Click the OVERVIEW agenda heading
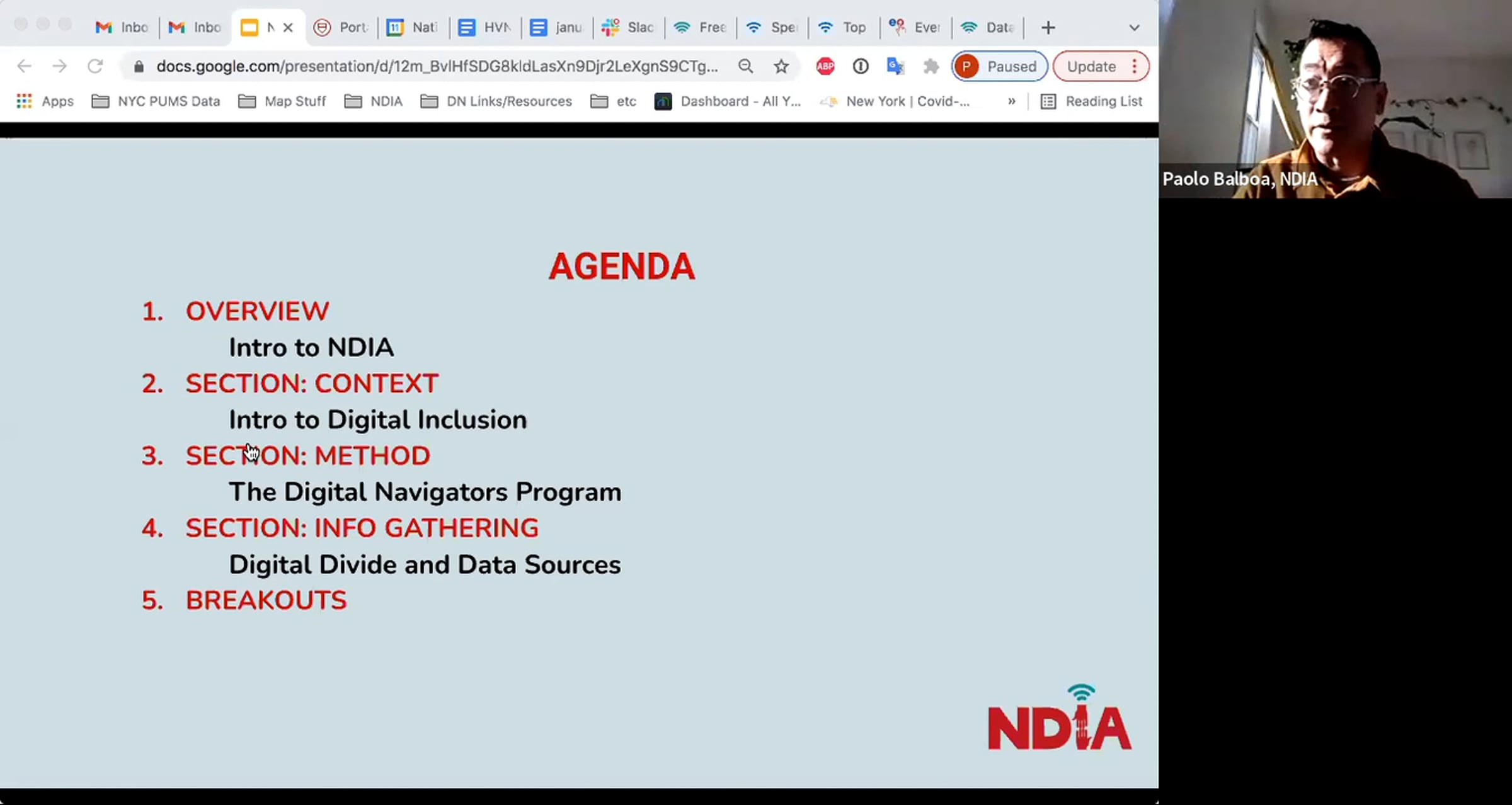This screenshot has width=1512, height=805. pyautogui.click(x=257, y=311)
